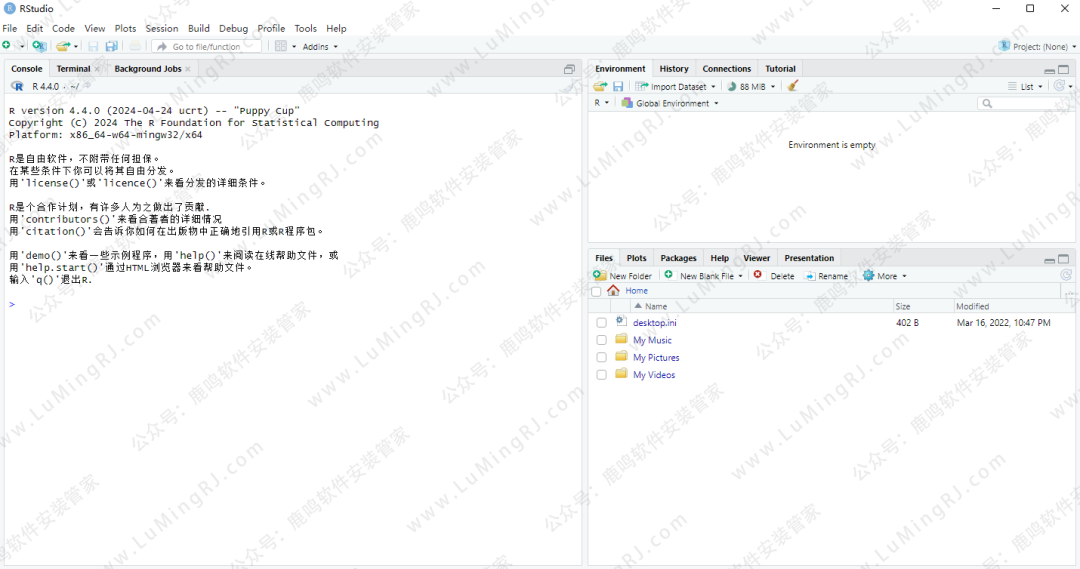This screenshot has height=569, width=1080.
Task: Click the Environment refresh icon
Action: pos(1059,86)
